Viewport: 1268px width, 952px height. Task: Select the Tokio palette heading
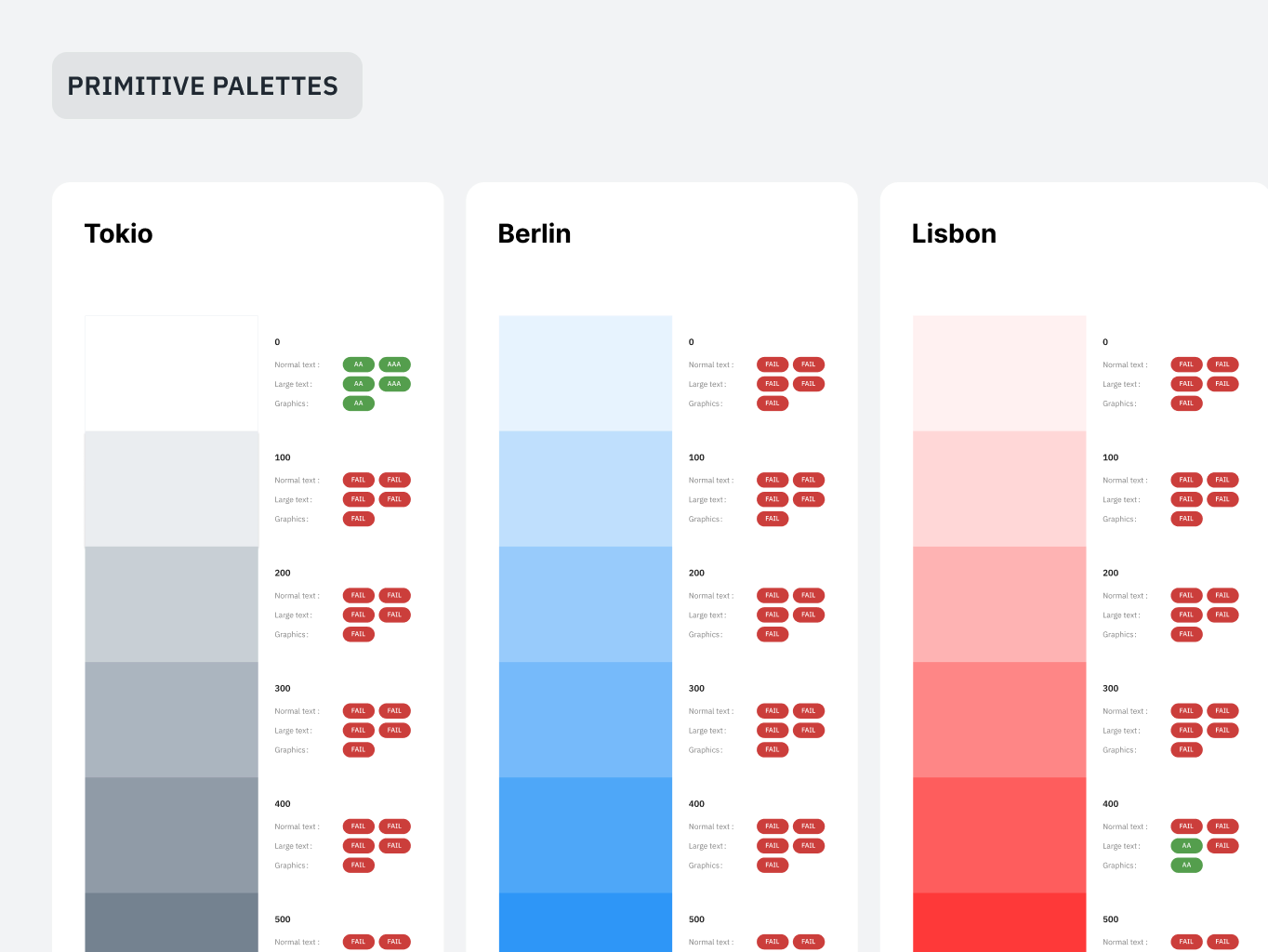(118, 233)
